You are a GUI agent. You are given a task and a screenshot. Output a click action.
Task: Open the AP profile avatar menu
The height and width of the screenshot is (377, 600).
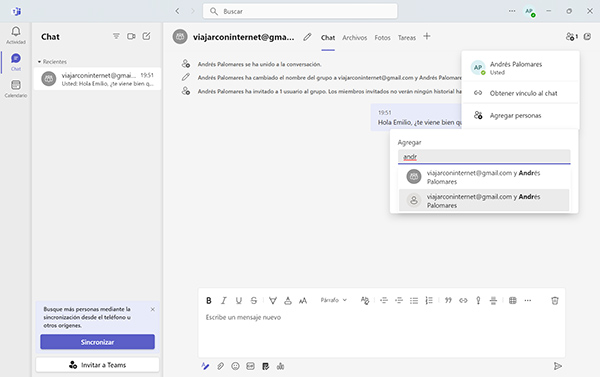[530, 11]
